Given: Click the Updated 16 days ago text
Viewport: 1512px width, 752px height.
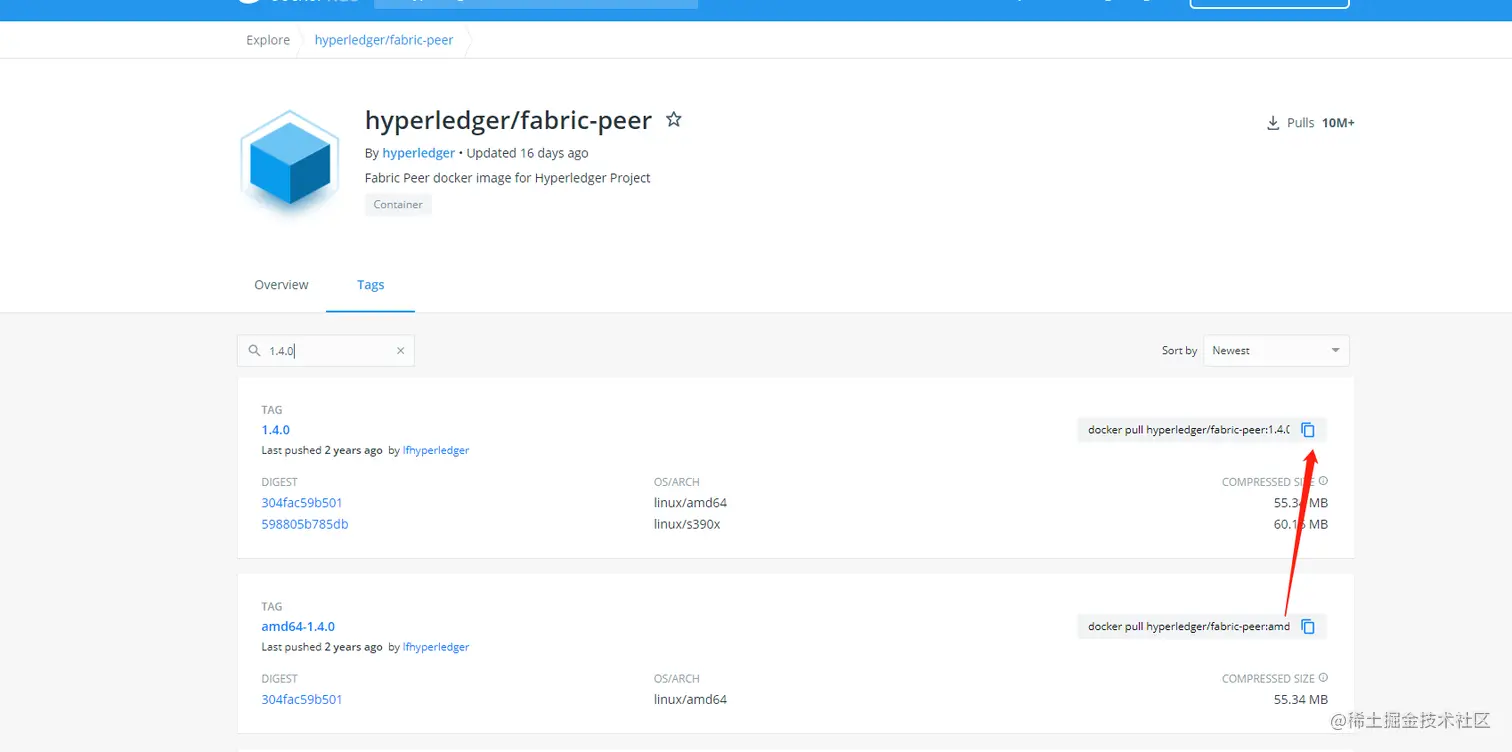Looking at the screenshot, I should (527, 153).
